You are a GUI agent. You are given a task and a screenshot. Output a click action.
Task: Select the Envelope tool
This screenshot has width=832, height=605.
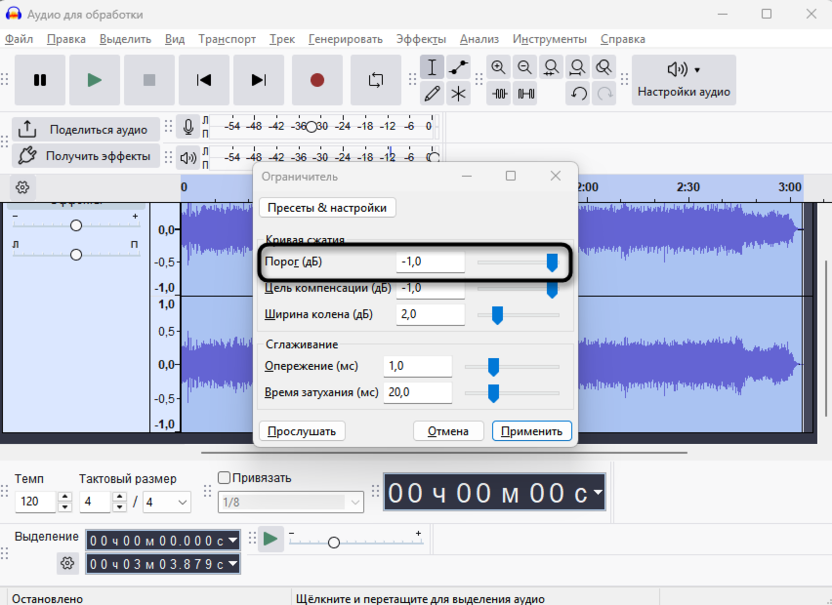point(460,67)
